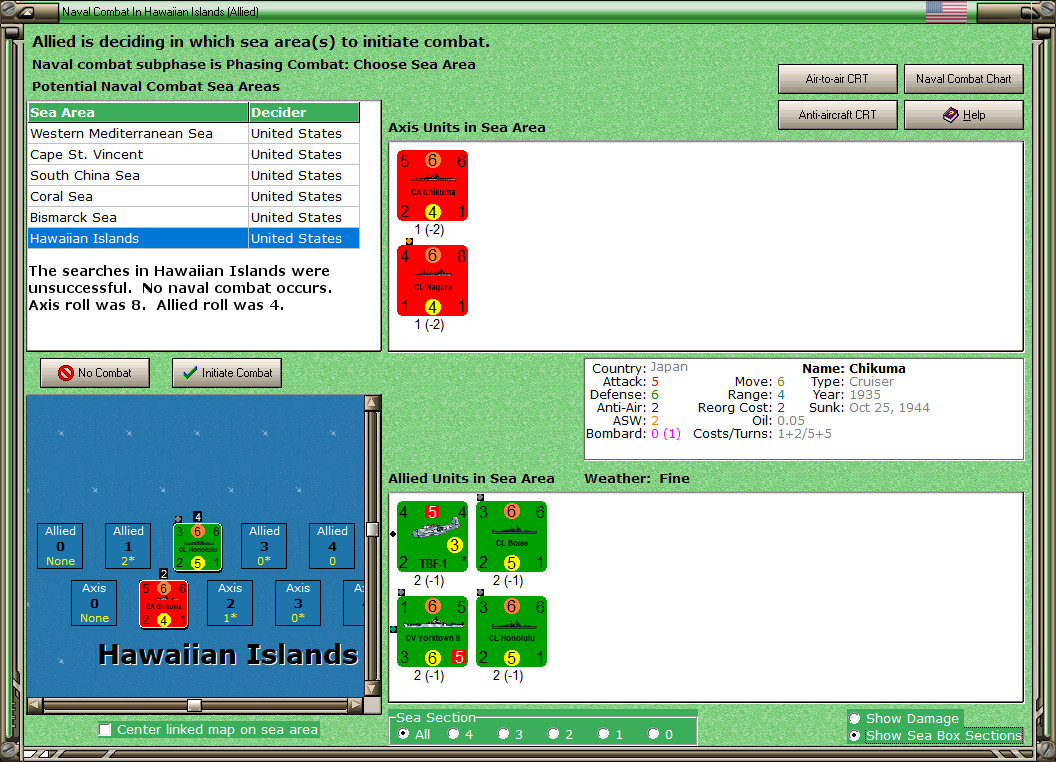This screenshot has height=762, width=1056.
Task: Click the map's horizontal scrollbar thumb
Action: [x=194, y=705]
